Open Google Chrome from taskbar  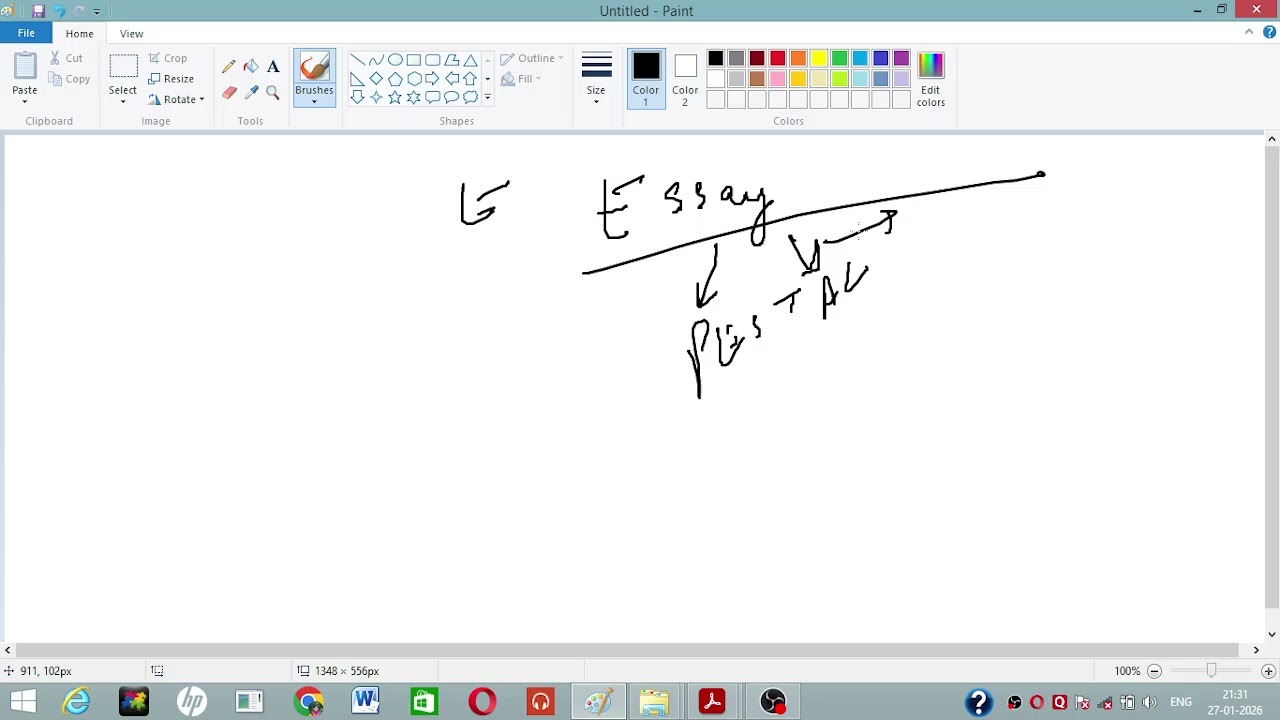tap(309, 701)
